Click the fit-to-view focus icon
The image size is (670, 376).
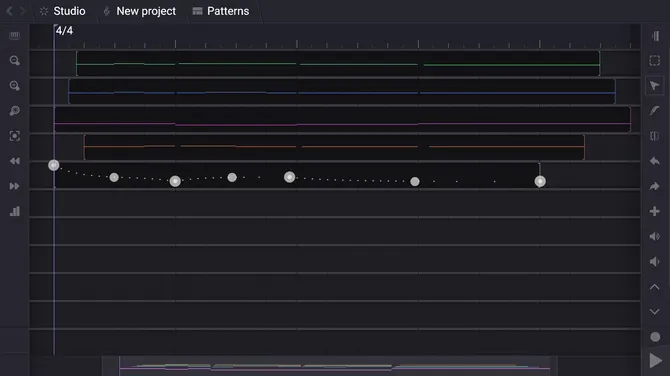[x=15, y=136]
